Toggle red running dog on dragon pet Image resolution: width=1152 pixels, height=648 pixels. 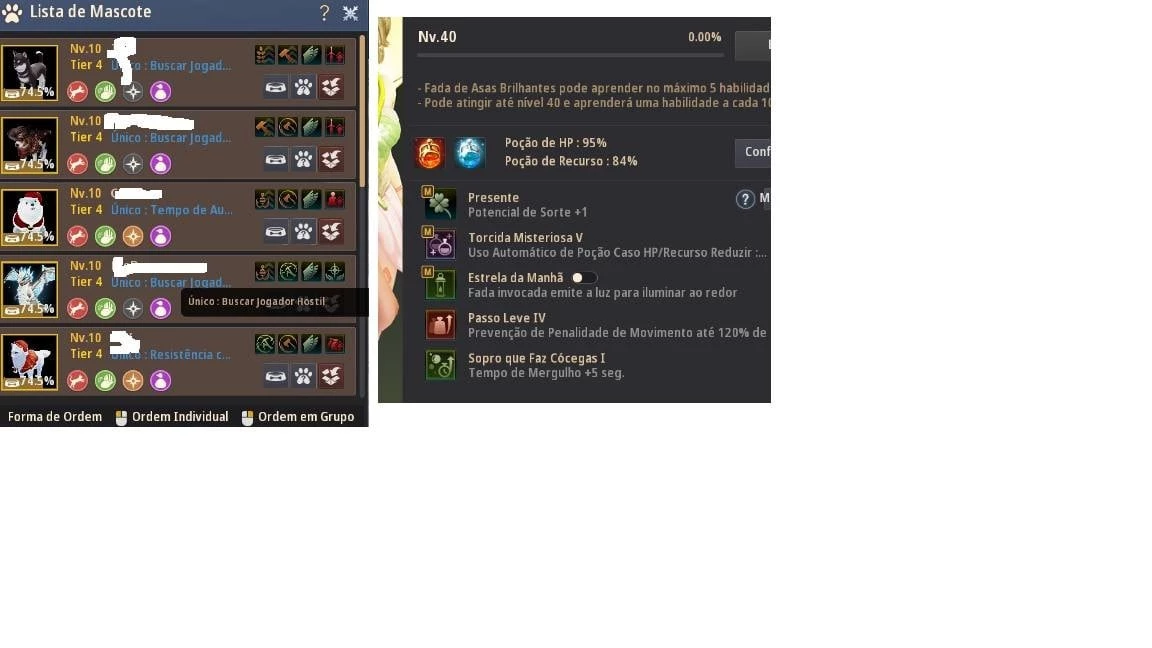(77, 308)
